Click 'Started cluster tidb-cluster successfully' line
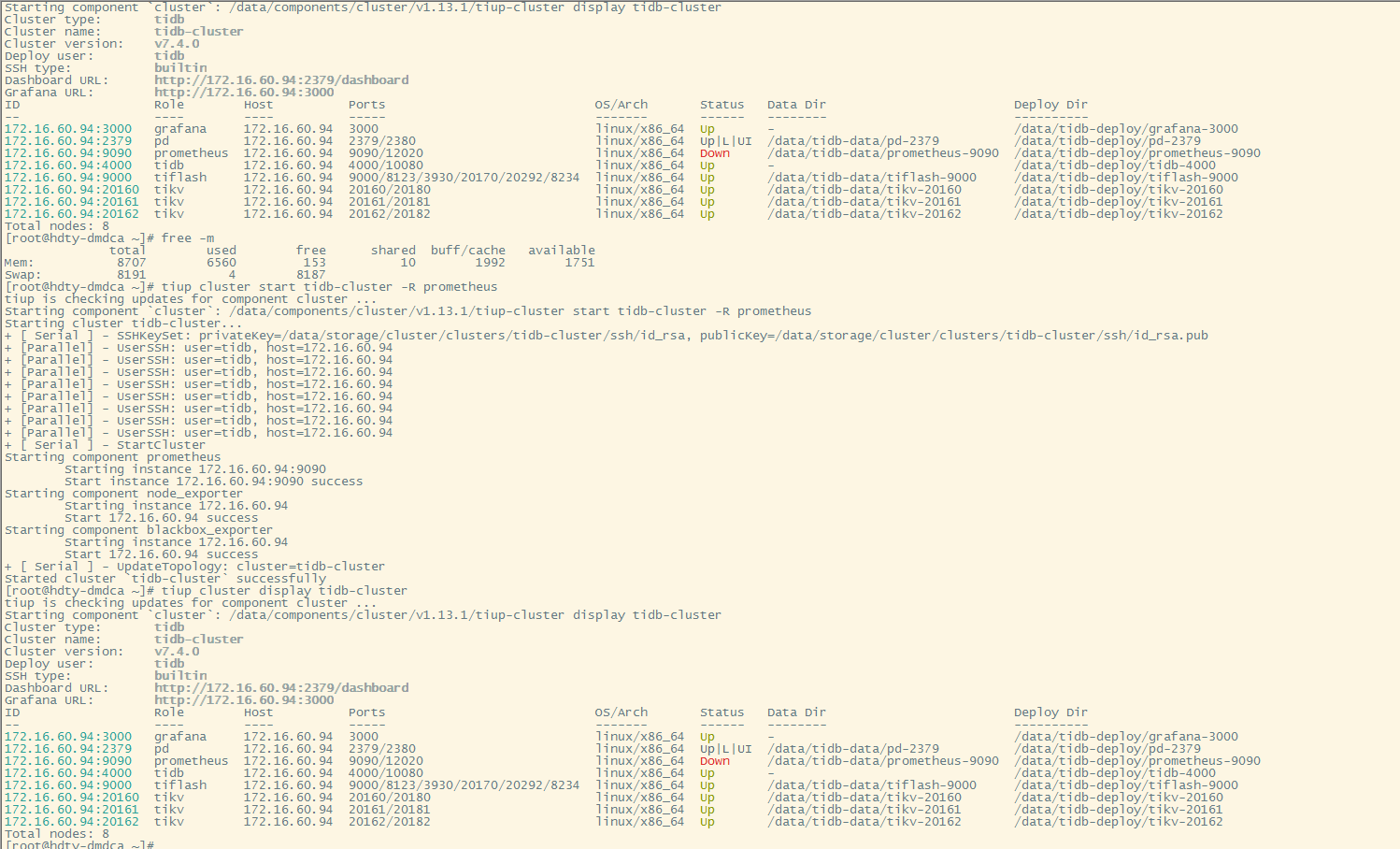Viewport: 1400px width, 849px height. tap(165, 579)
